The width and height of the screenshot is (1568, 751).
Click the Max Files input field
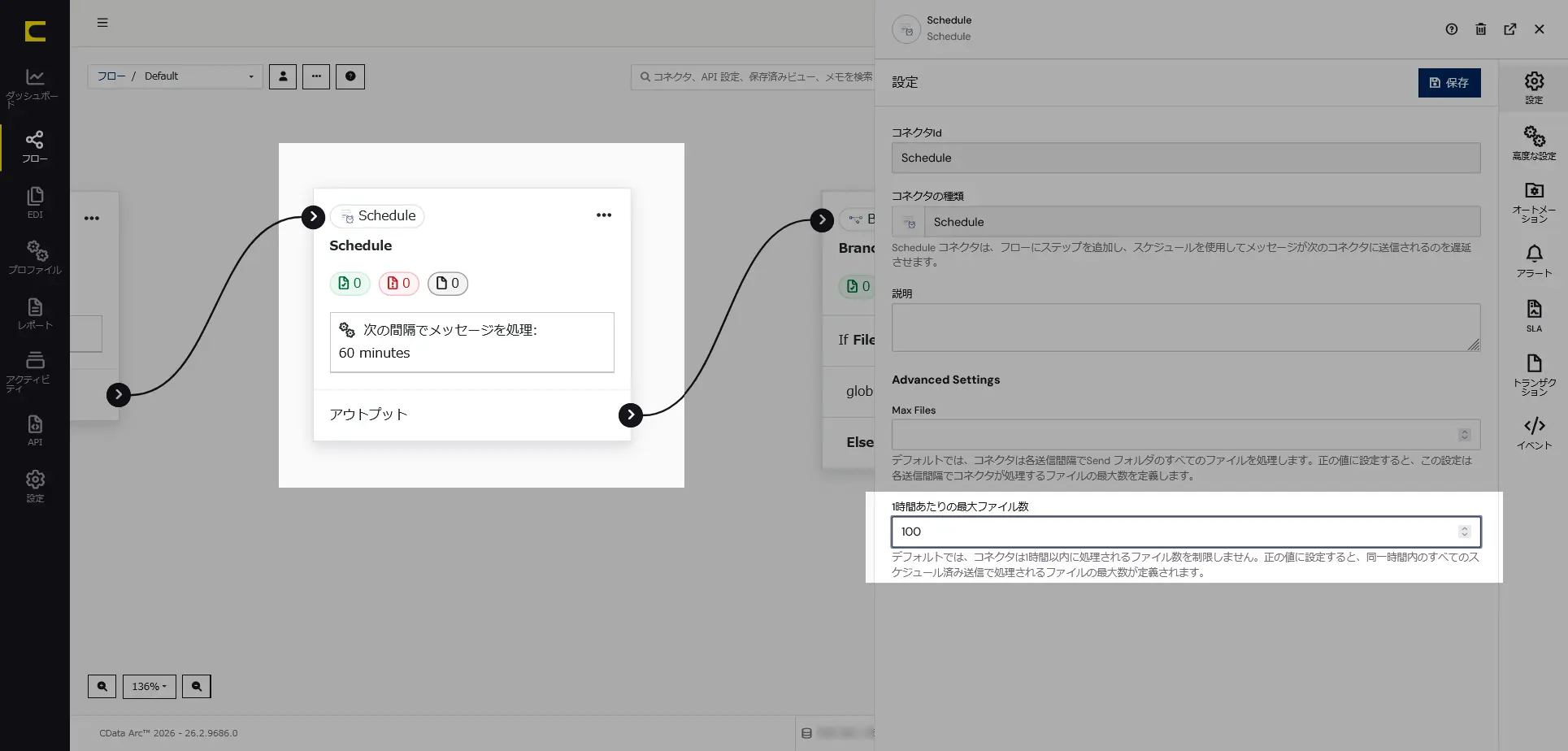[1186, 435]
